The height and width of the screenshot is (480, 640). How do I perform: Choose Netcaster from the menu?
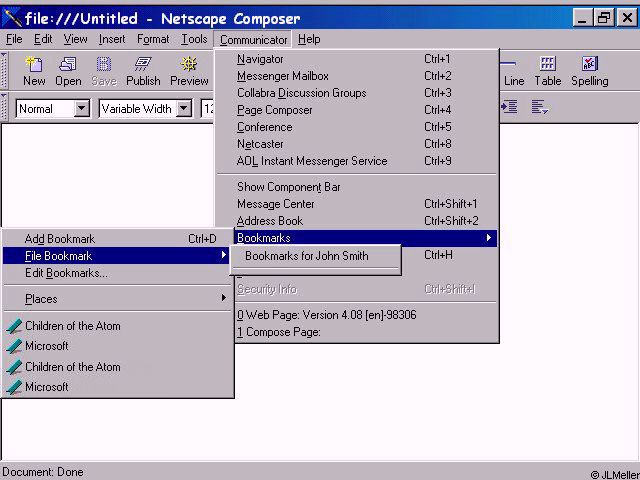coord(357,144)
